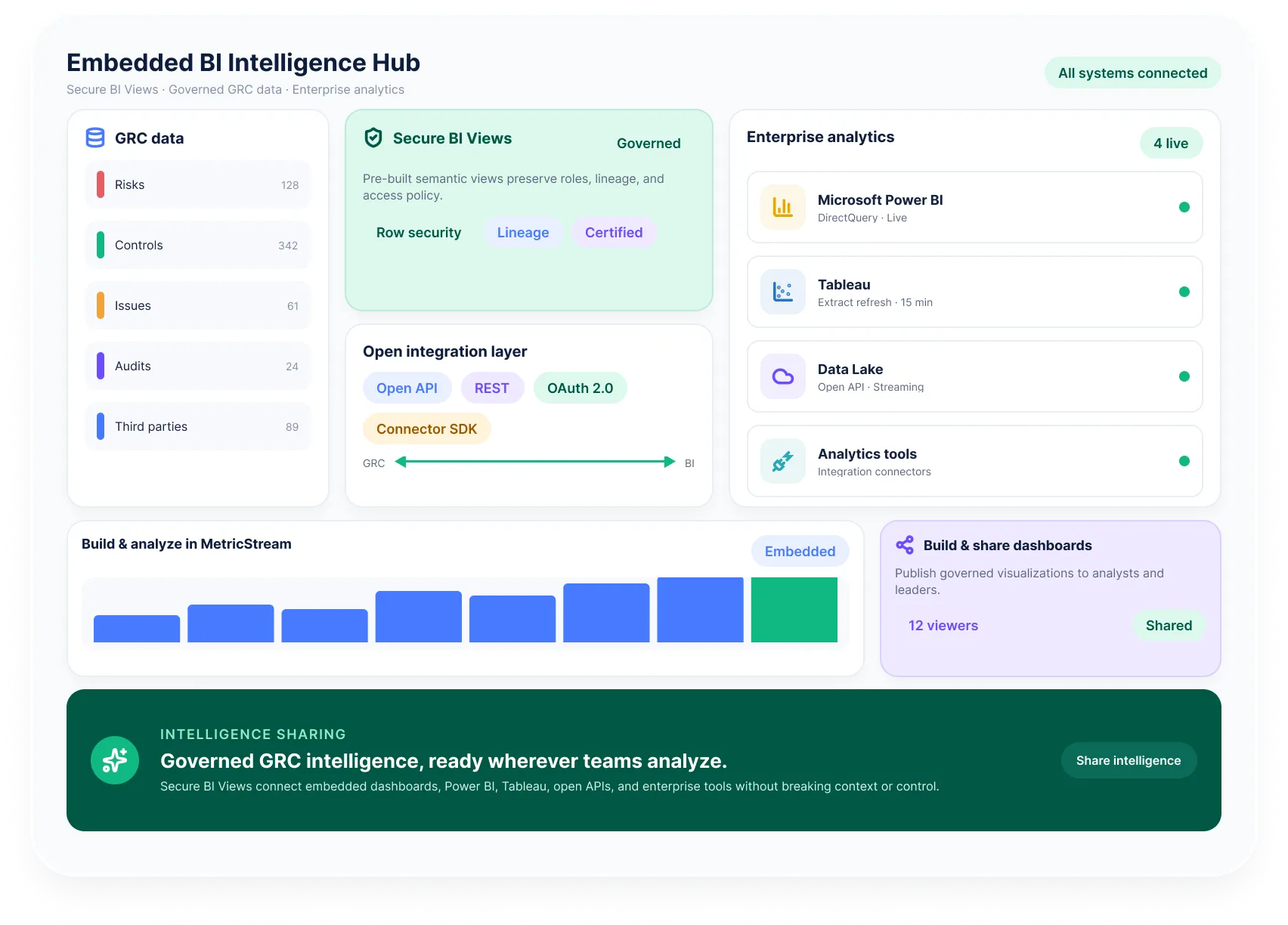Select the Open API chip
Screen dimensions: 1288x925
[x=407, y=388]
